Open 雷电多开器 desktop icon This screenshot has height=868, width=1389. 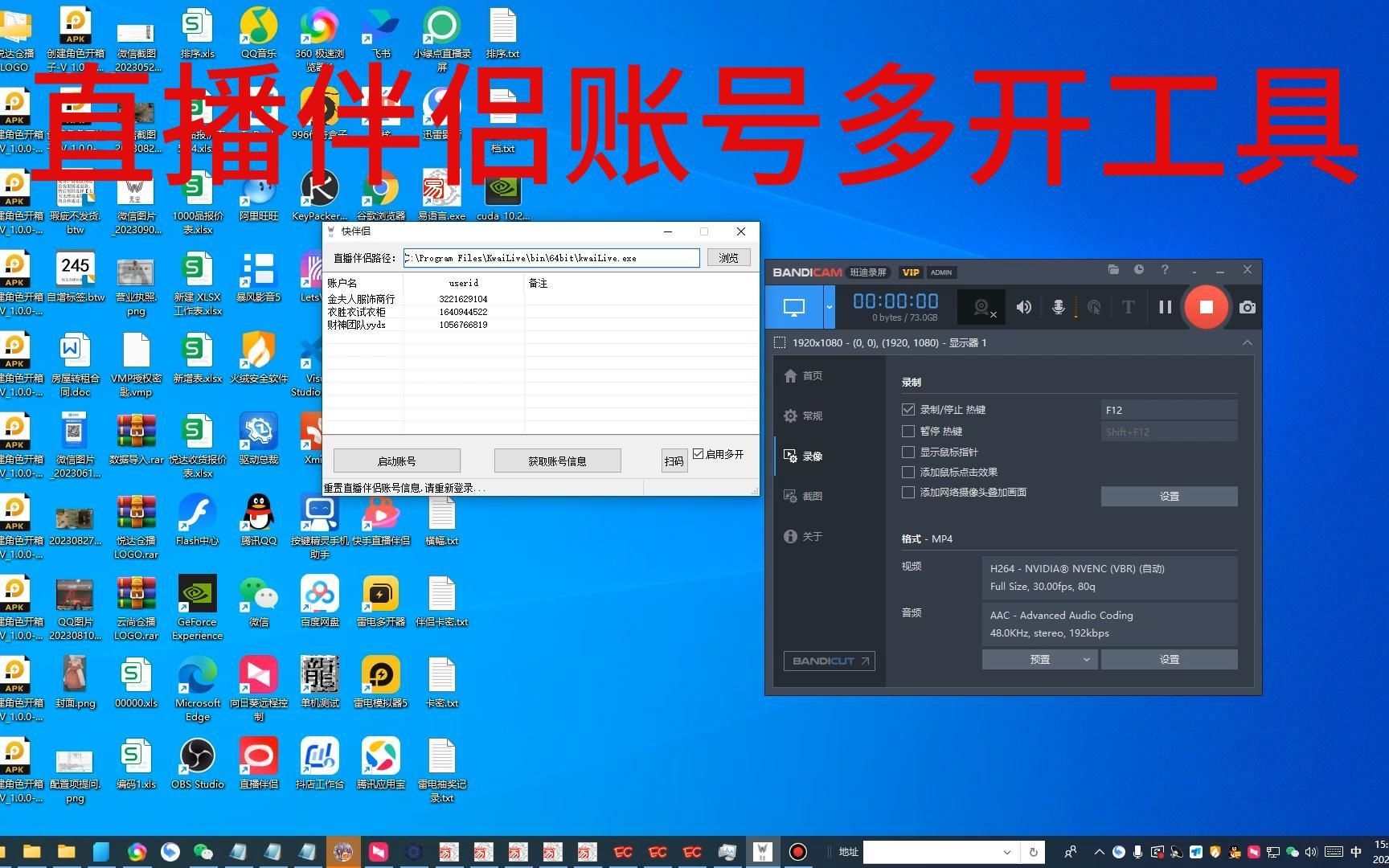click(x=380, y=602)
